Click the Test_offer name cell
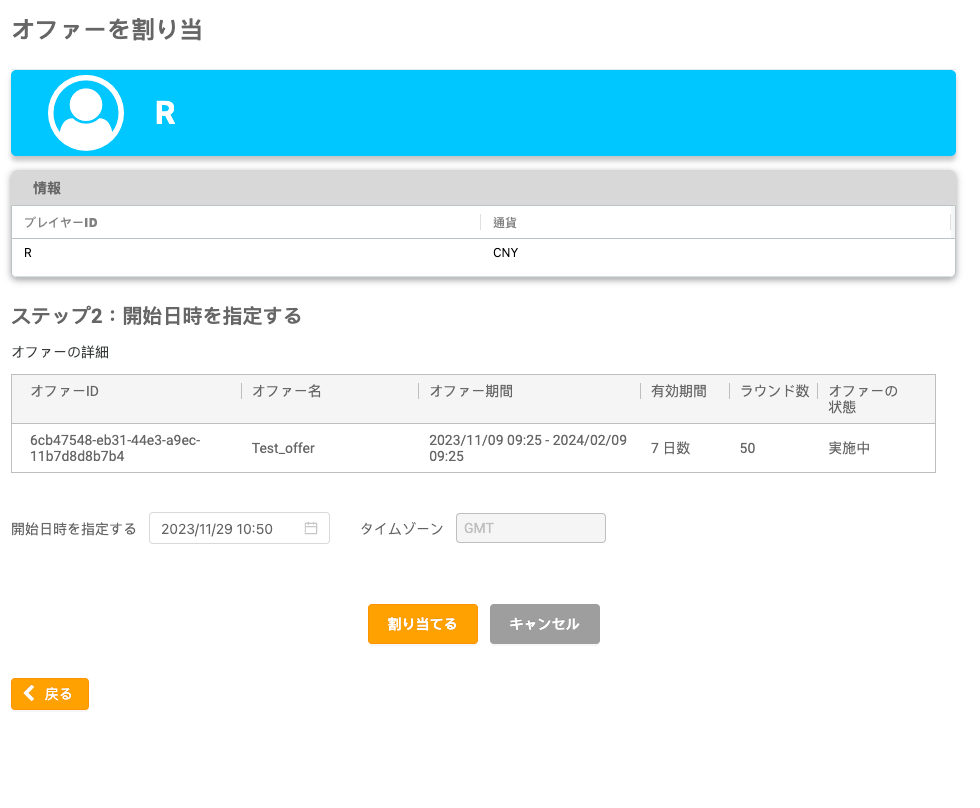Viewport: 980px width, 808px height. [x=283, y=448]
